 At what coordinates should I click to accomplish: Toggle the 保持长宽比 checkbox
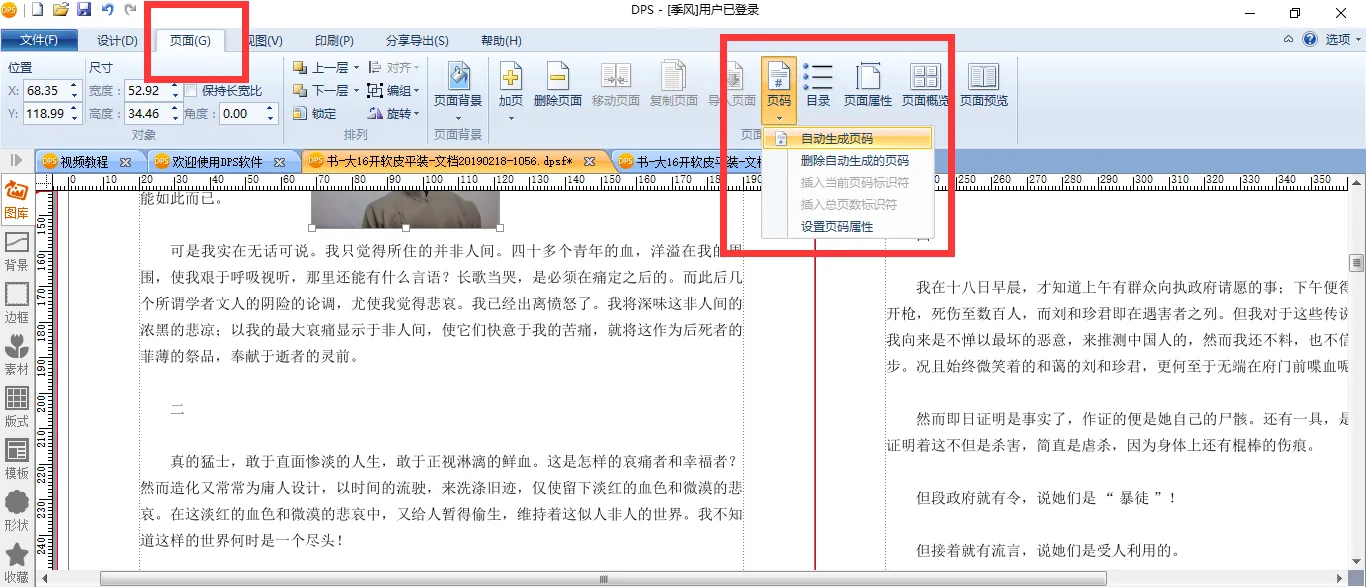pyautogui.click(x=191, y=91)
